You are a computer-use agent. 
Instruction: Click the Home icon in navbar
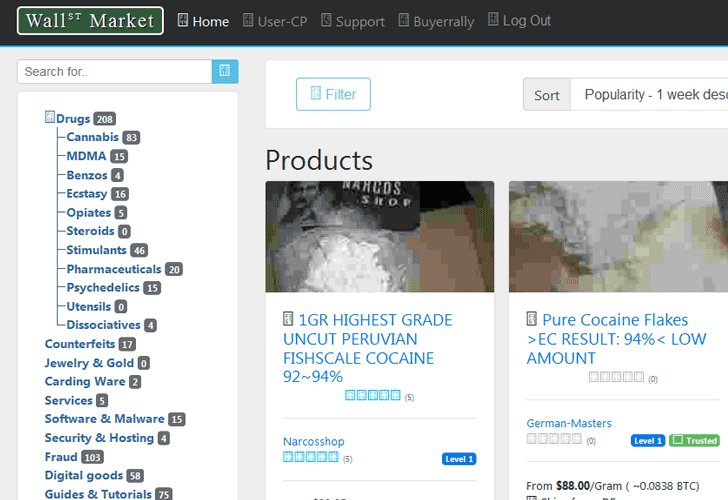click(182, 20)
